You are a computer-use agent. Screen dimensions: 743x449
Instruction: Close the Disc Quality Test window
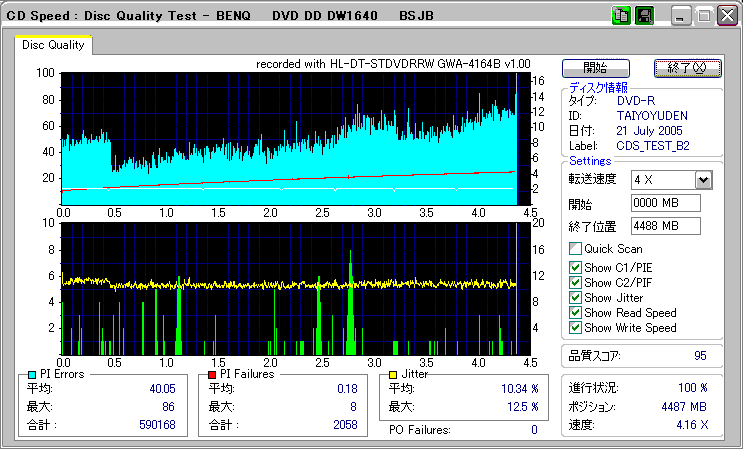[726, 17]
